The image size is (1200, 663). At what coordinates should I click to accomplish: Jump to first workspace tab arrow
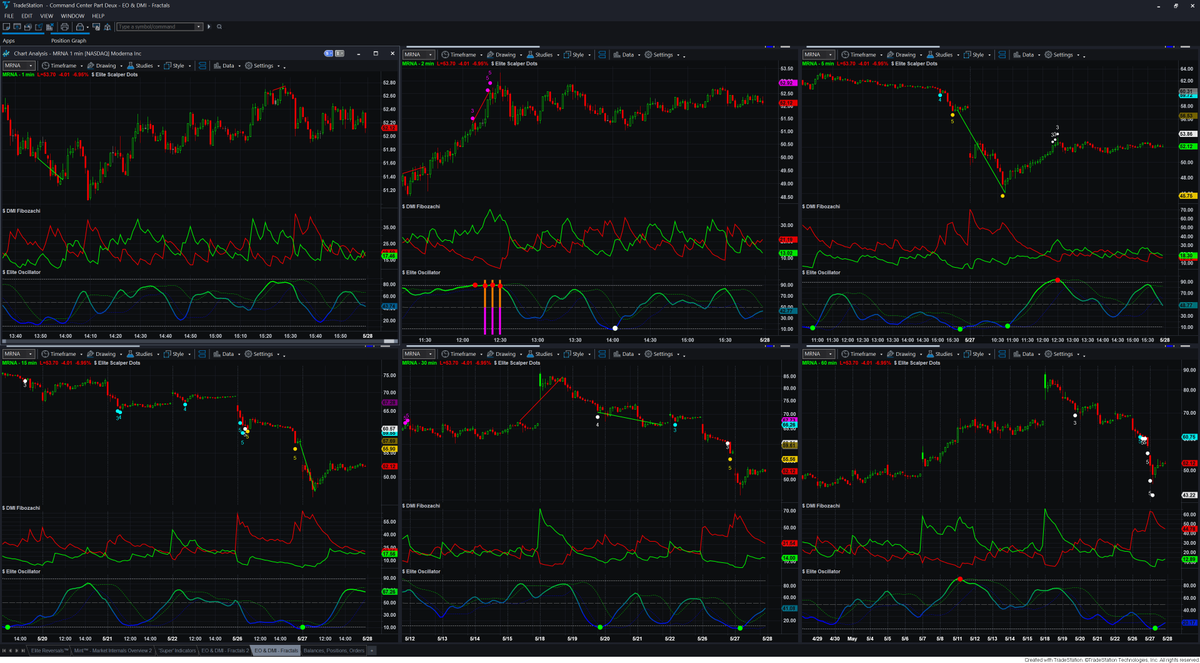click(4, 651)
